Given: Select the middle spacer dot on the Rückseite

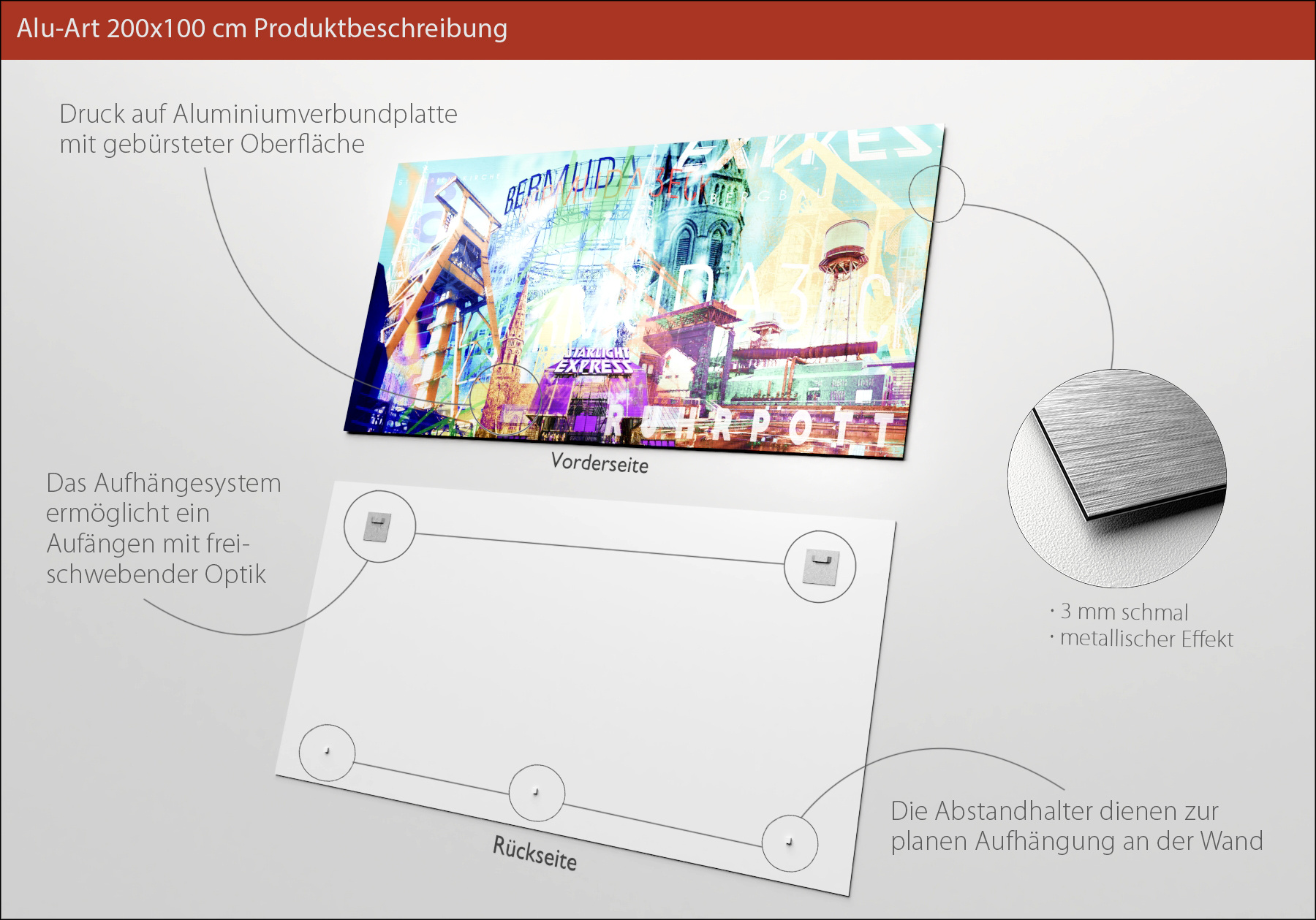Looking at the screenshot, I should pos(536,791).
